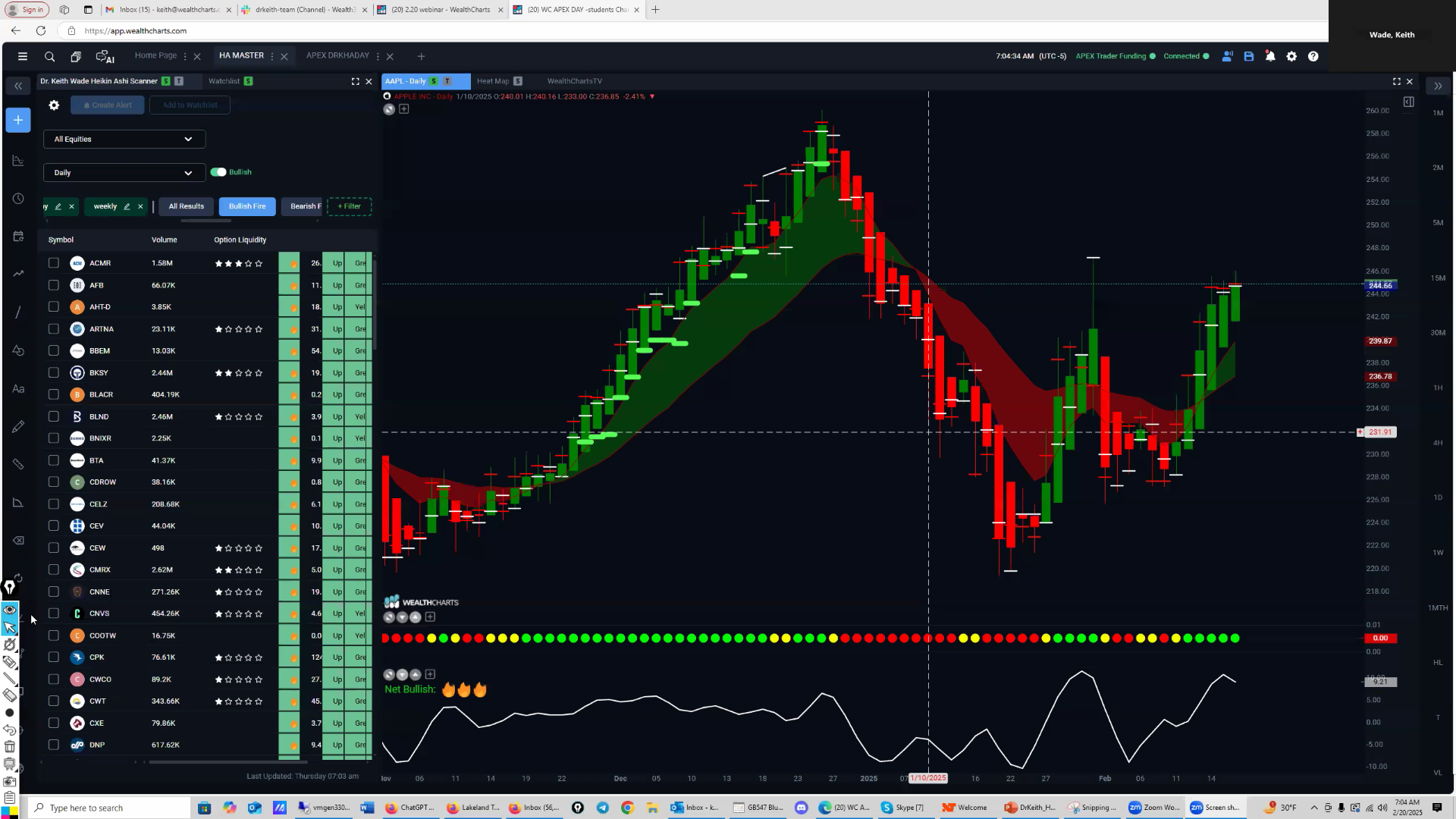Open the Daily timeframe dropdown

[x=124, y=172]
